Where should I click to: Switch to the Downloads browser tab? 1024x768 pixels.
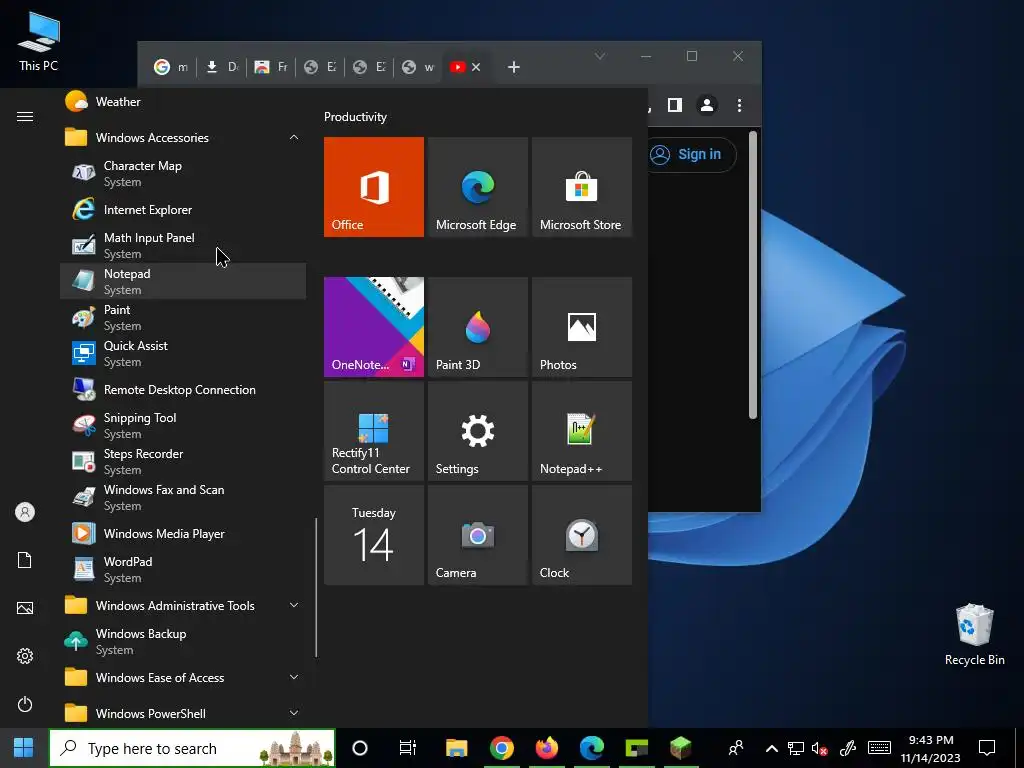point(222,67)
